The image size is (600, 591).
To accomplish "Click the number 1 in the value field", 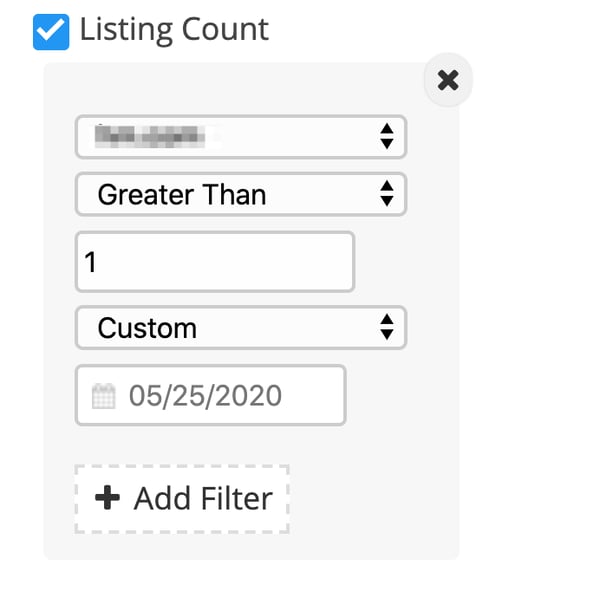I will [91, 262].
